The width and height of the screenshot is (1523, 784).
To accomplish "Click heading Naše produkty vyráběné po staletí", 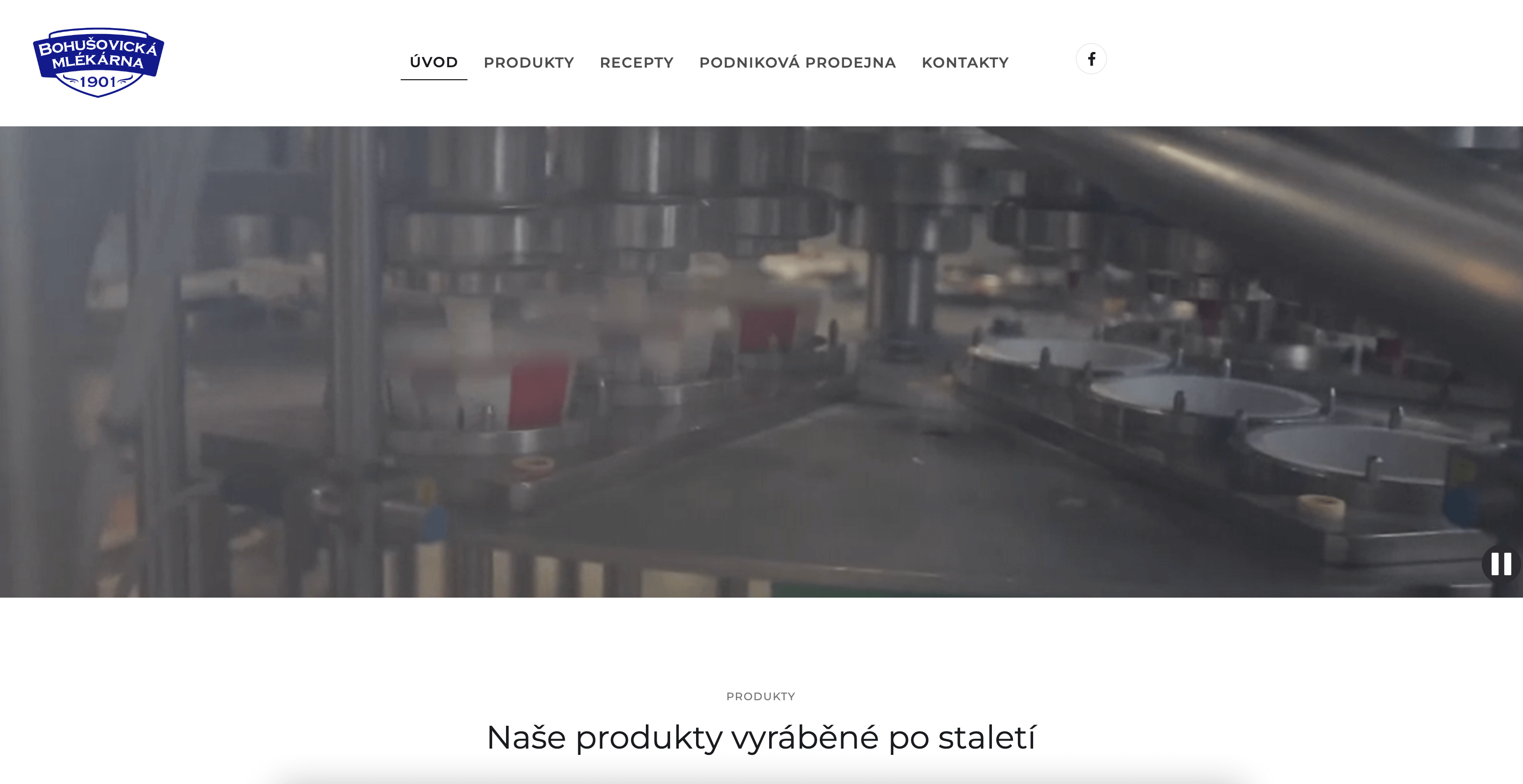I will tap(761, 737).
